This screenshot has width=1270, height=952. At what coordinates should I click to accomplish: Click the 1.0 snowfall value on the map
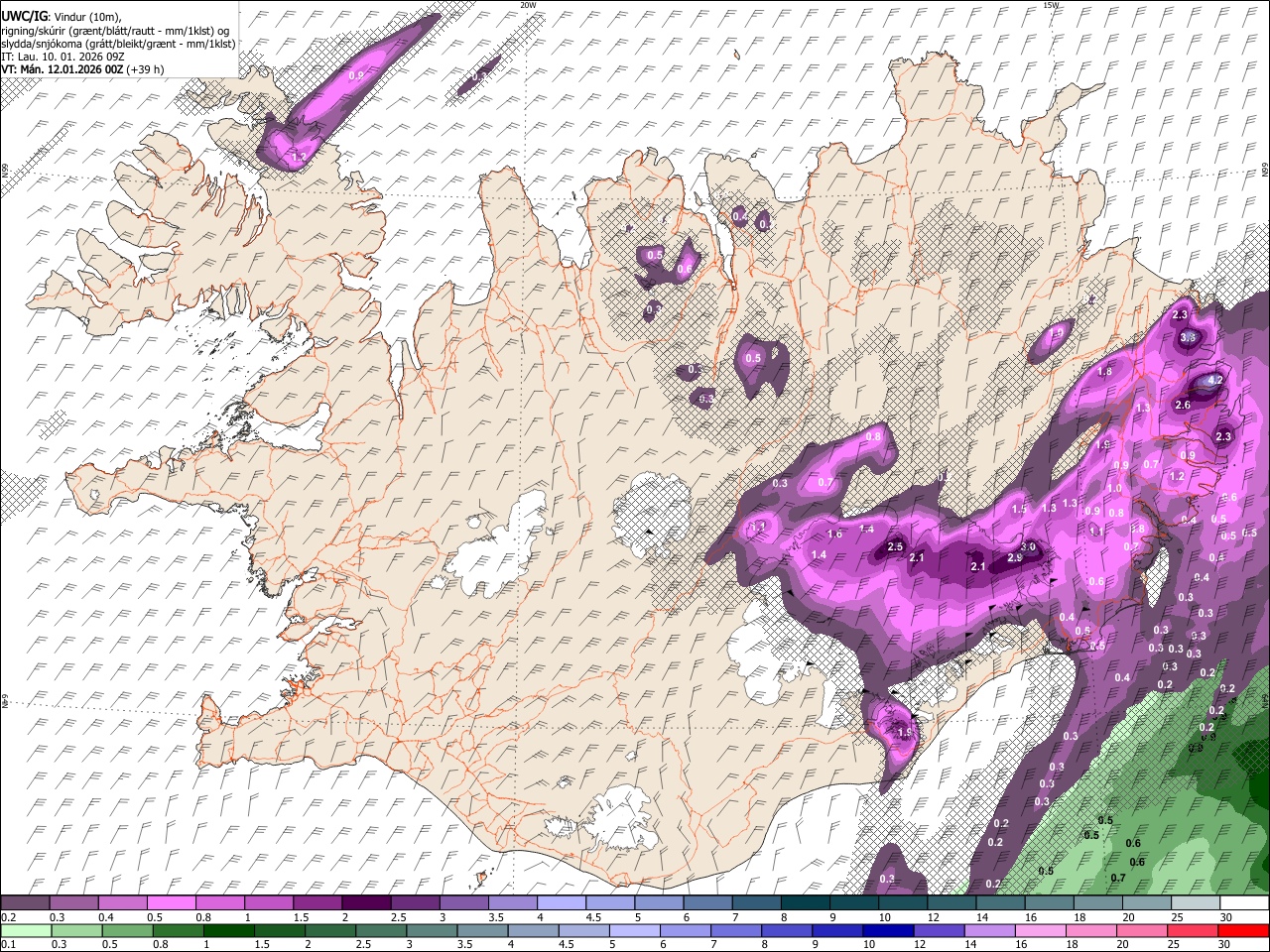(1114, 489)
